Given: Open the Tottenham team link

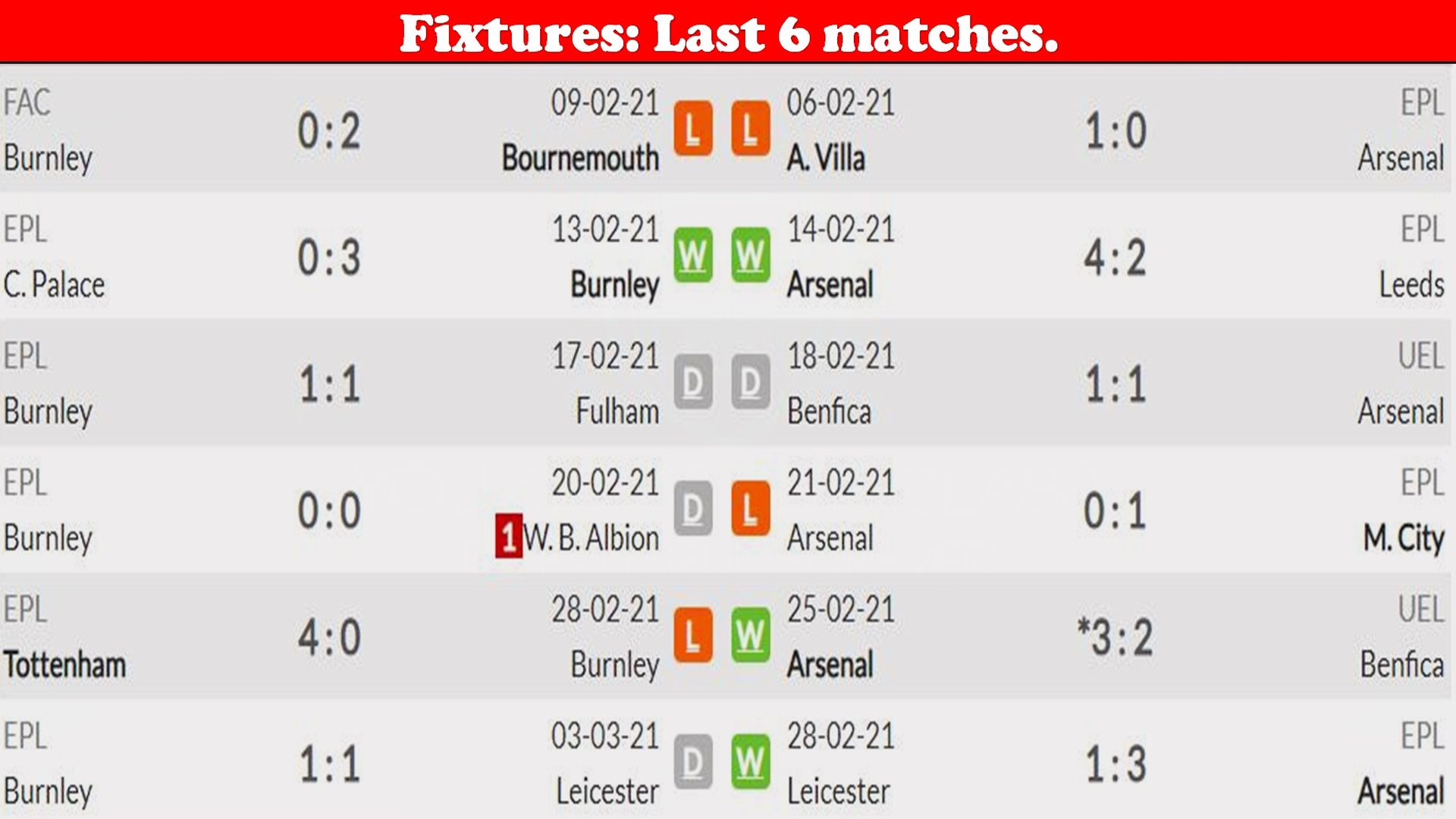Looking at the screenshot, I should [64, 665].
